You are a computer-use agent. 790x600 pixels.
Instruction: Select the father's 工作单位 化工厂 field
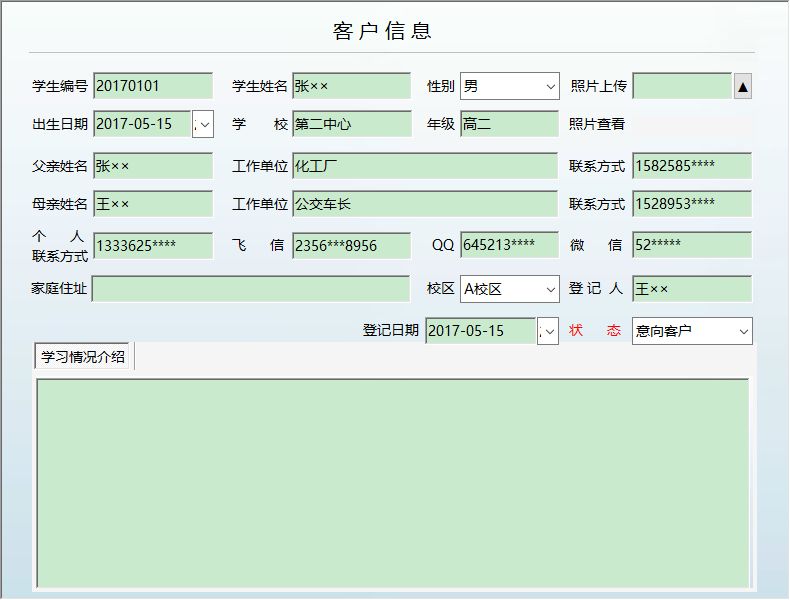tap(425, 166)
